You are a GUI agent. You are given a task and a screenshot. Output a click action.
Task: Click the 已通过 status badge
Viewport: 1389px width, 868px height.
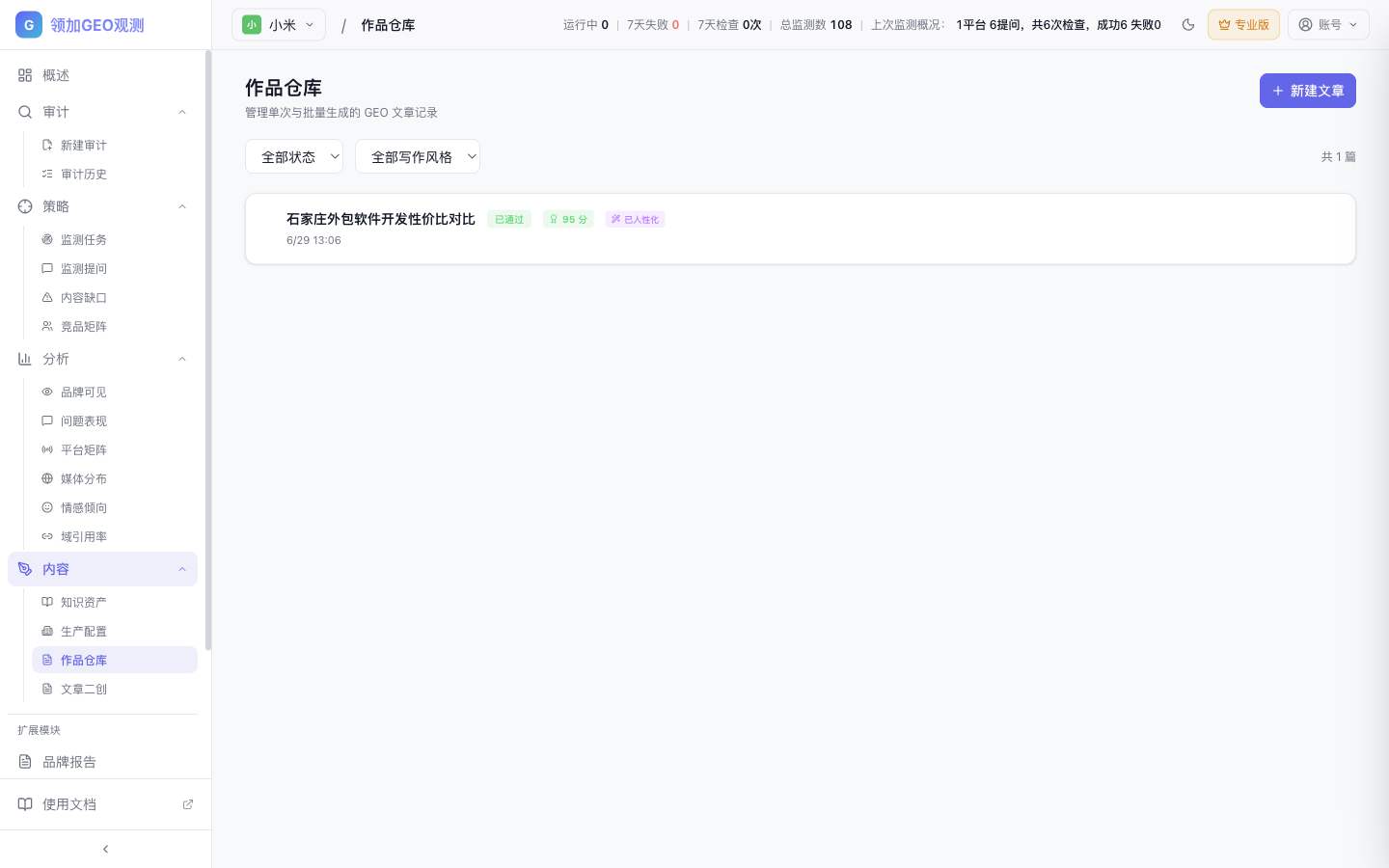point(509,219)
